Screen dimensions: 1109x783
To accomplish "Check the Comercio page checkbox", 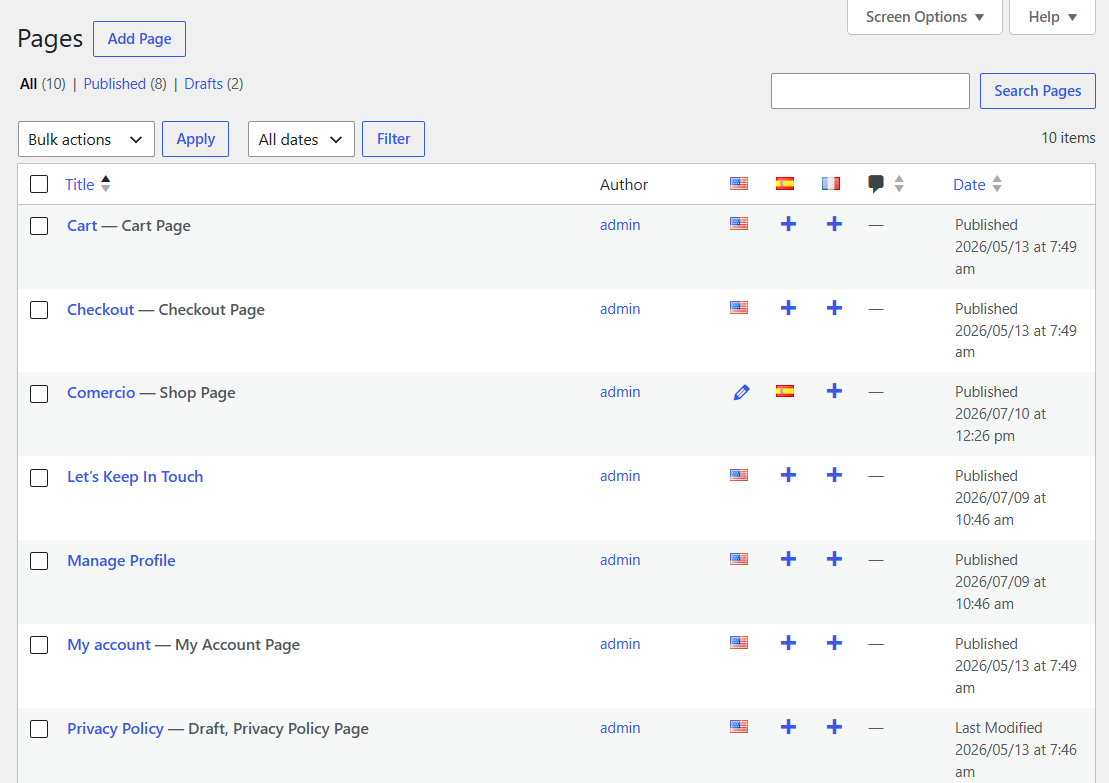I will (x=39, y=394).
